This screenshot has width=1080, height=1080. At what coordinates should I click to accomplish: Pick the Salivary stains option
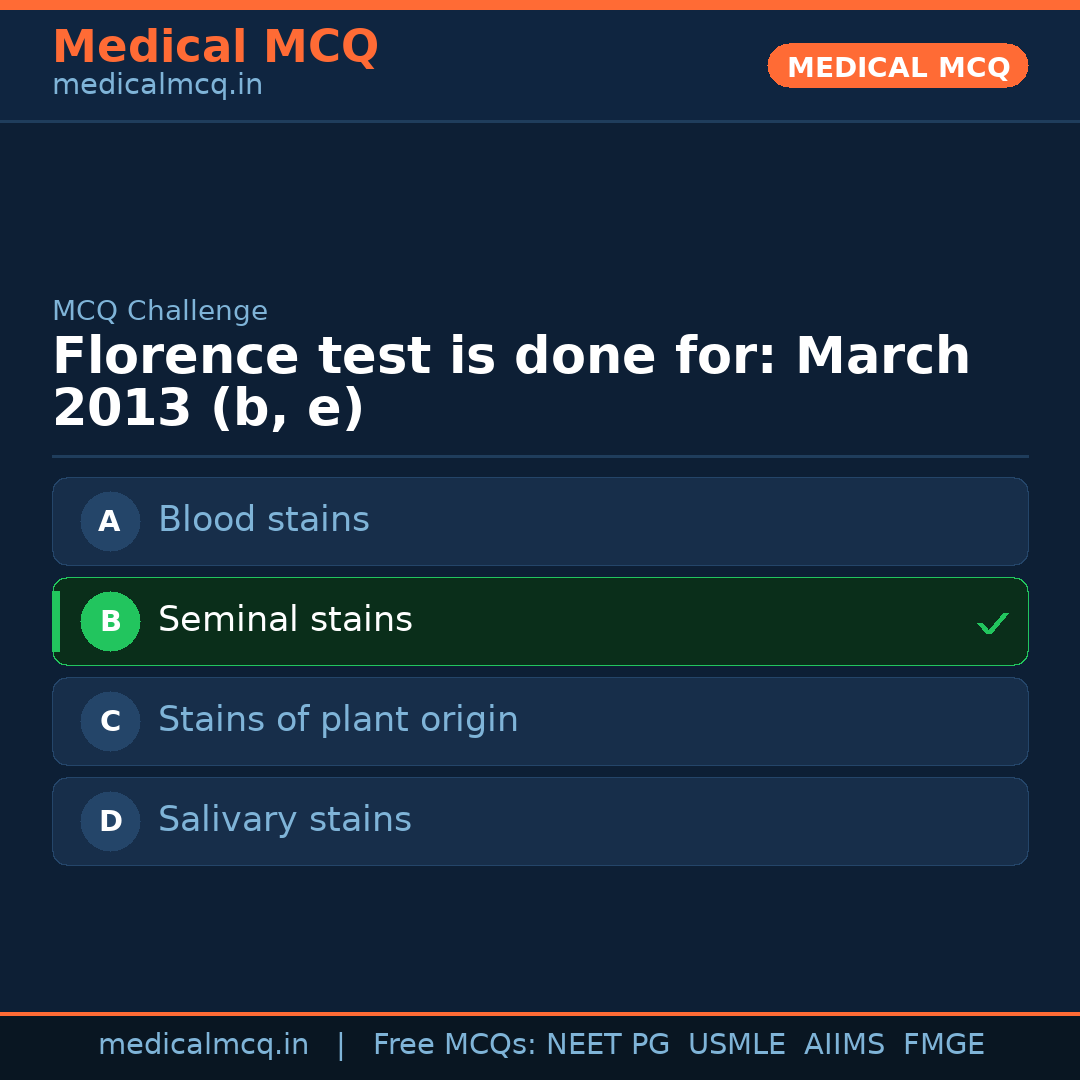[284, 820]
